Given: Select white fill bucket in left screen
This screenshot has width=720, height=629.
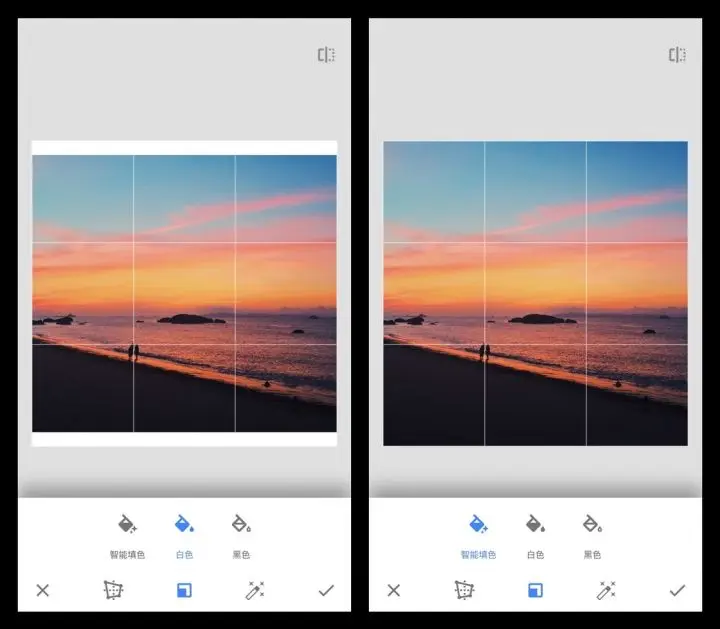Looking at the screenshot, I should point(184,524).
